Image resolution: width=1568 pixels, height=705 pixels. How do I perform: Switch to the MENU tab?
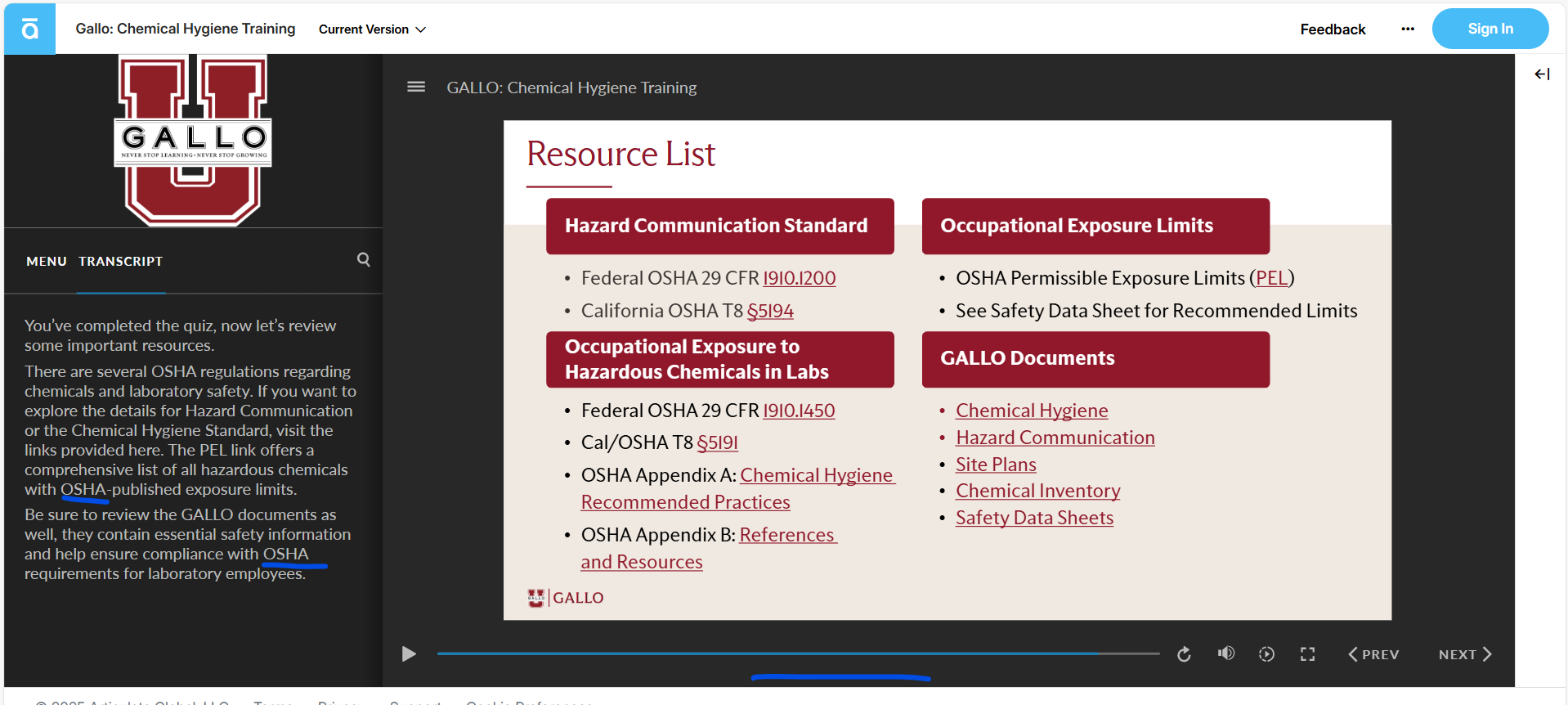47,262
